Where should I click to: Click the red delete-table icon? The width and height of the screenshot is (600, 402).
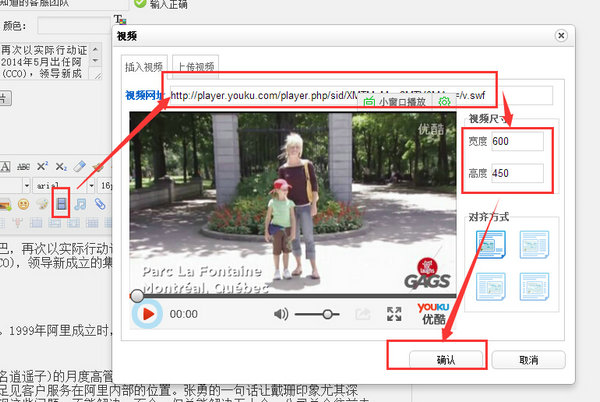17,222
